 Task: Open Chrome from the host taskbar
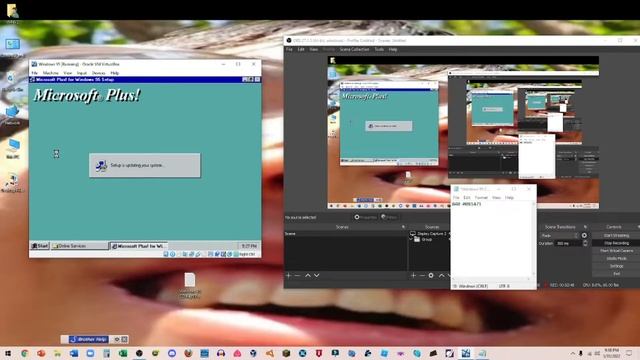pyautogui.click(x=24, y=353)
